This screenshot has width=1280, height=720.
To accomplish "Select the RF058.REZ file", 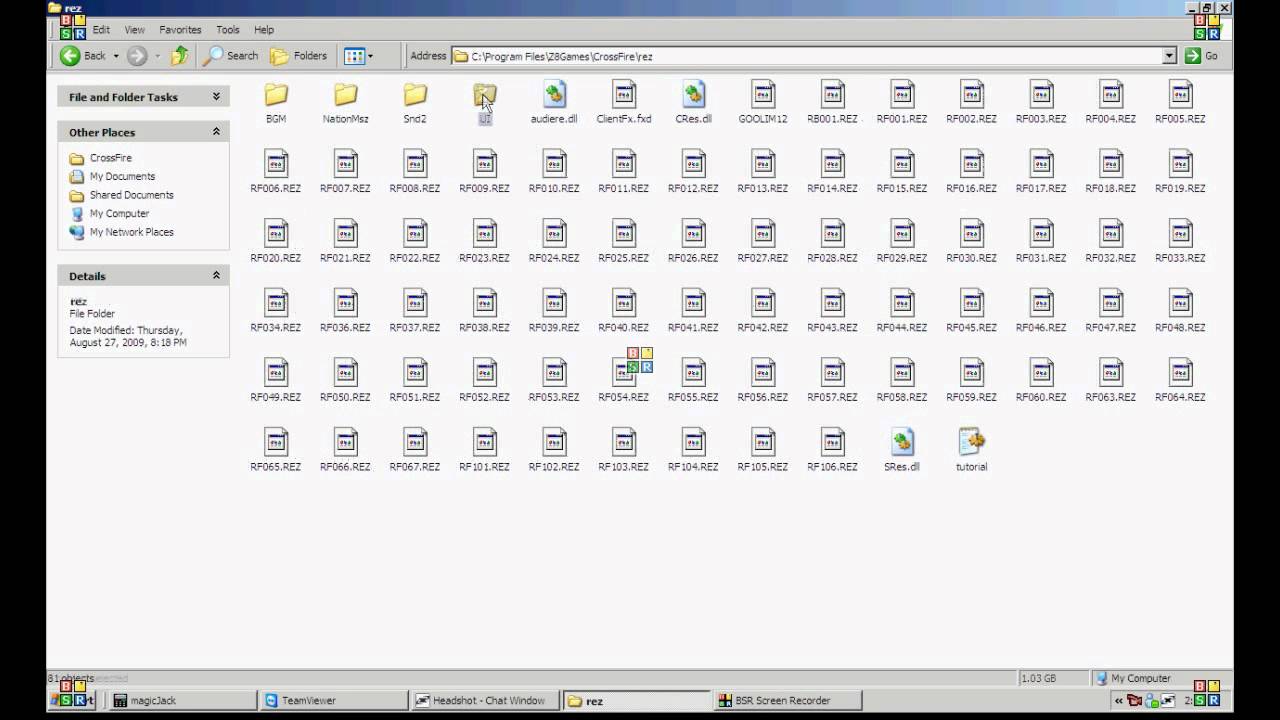I will tap(902, 382).
